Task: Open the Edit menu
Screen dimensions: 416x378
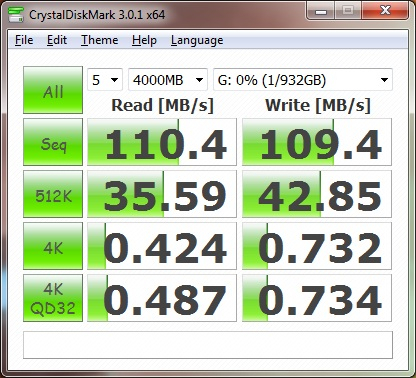Action: click(57, 40)
